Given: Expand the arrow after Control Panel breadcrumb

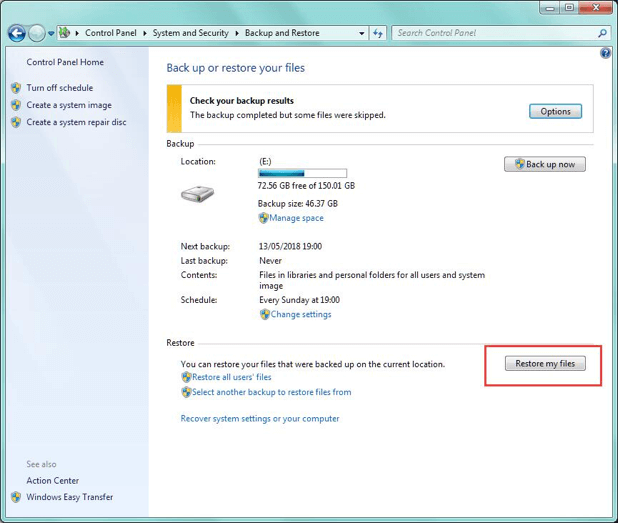Looking at the screenshot, I should 145,33.
